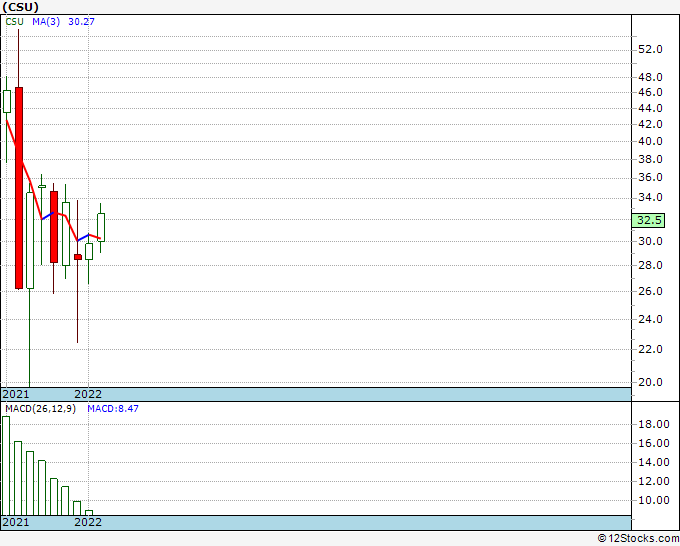This screenshot has width=680, height=546.
Task: Click the tallest MACD histogram bar
Action: (x=6, y=466)
